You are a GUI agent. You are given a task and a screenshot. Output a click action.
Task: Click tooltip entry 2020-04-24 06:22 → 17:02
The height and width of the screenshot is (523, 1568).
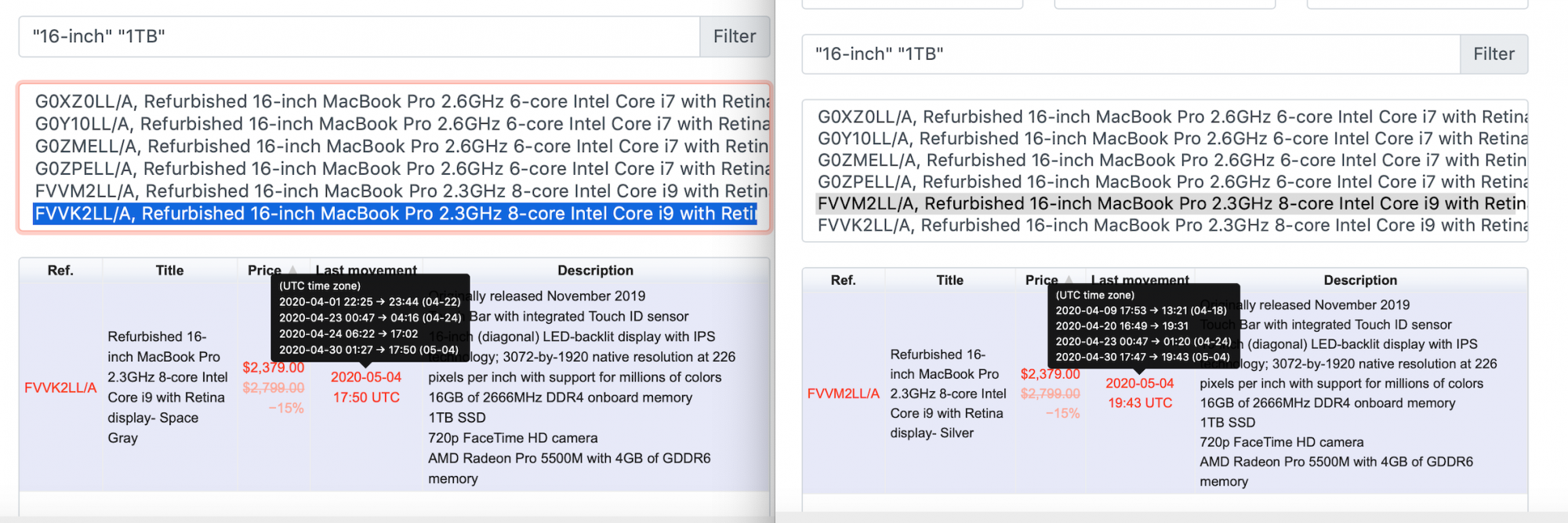pyautogui.click(x=349, y=334)
